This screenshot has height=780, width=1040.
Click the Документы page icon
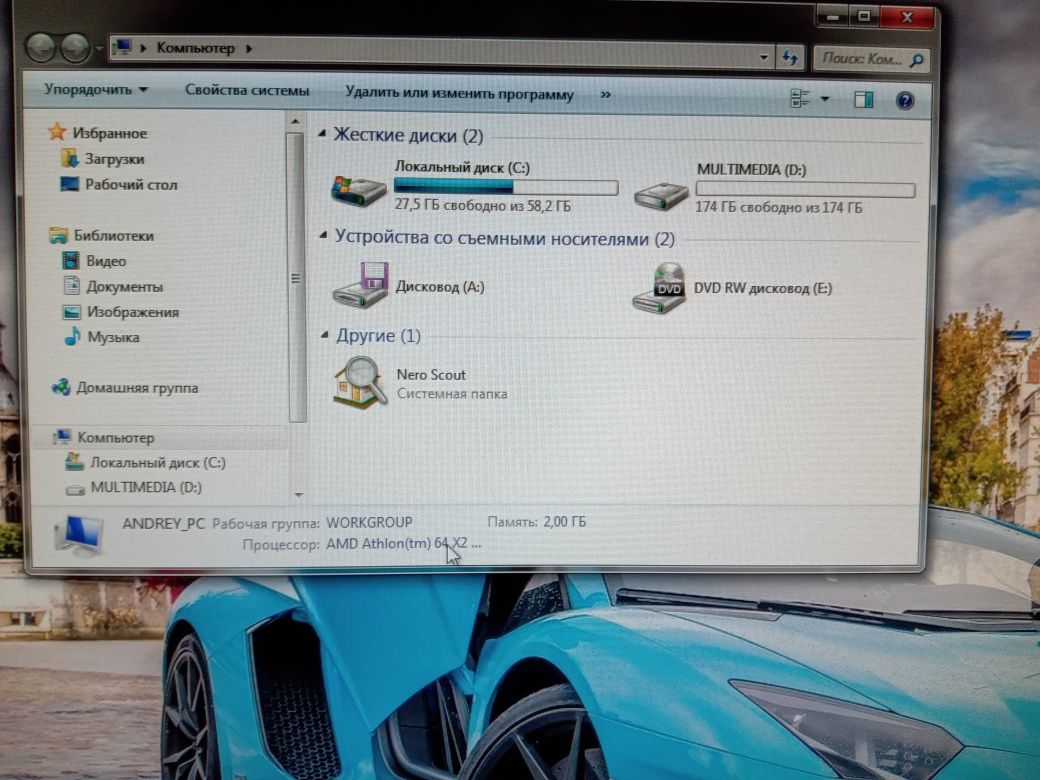pos(71,285)
